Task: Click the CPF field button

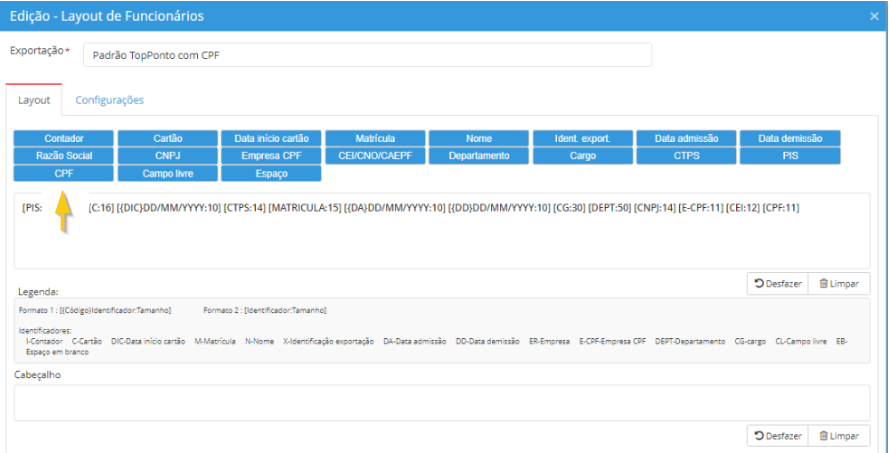Action: click(64, 173)
